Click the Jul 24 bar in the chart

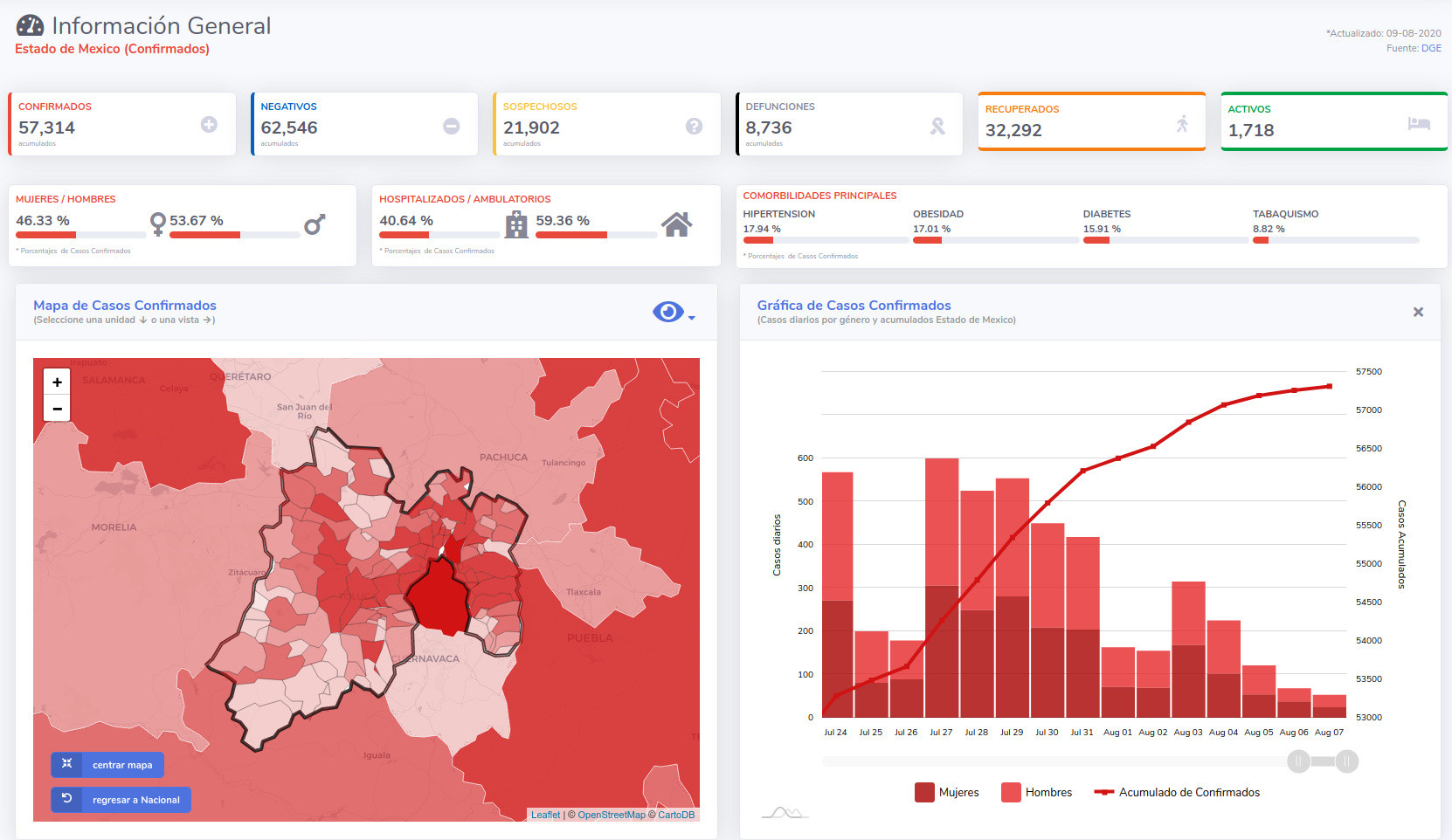[x=837, y=595]
